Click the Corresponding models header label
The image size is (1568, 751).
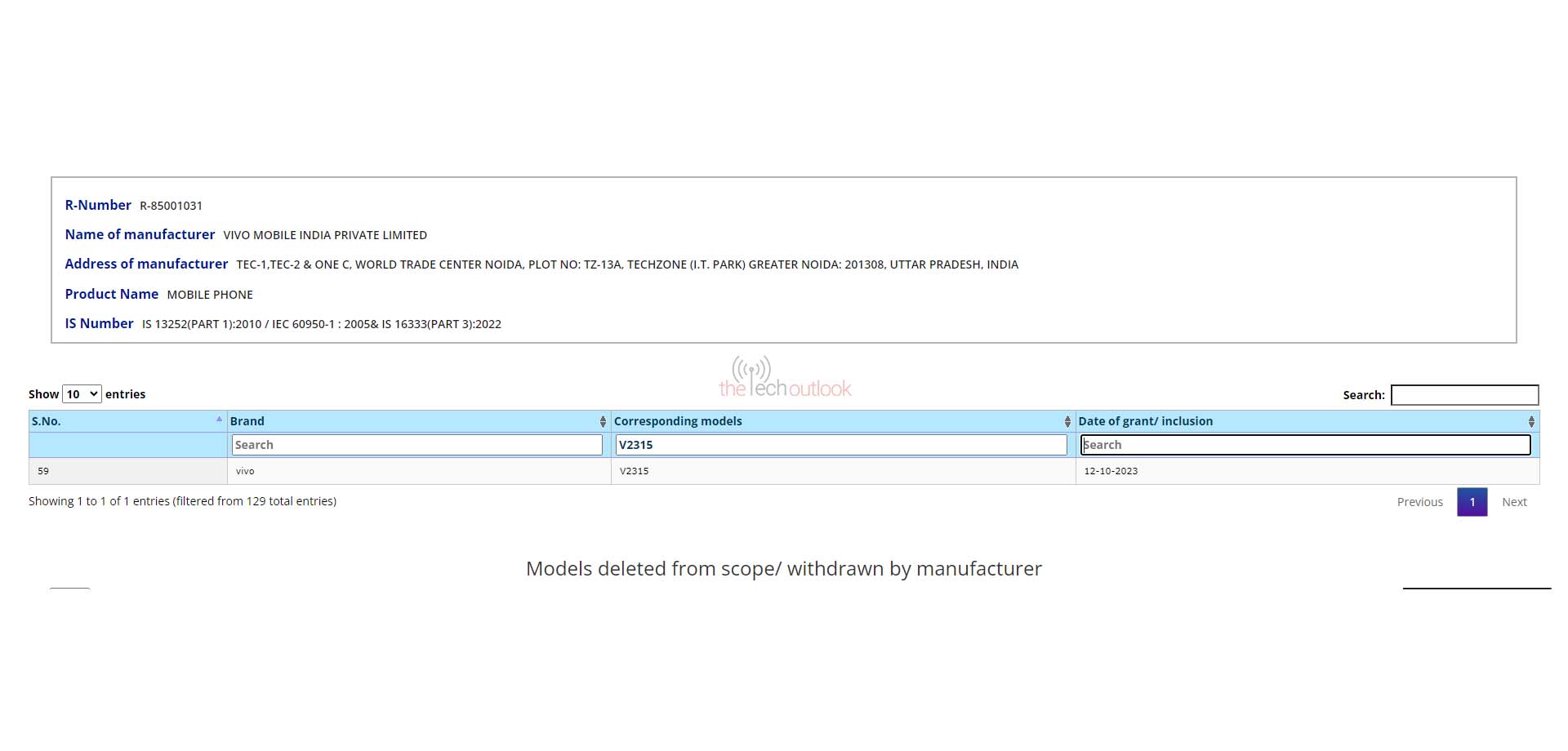[x=678, y=421]
